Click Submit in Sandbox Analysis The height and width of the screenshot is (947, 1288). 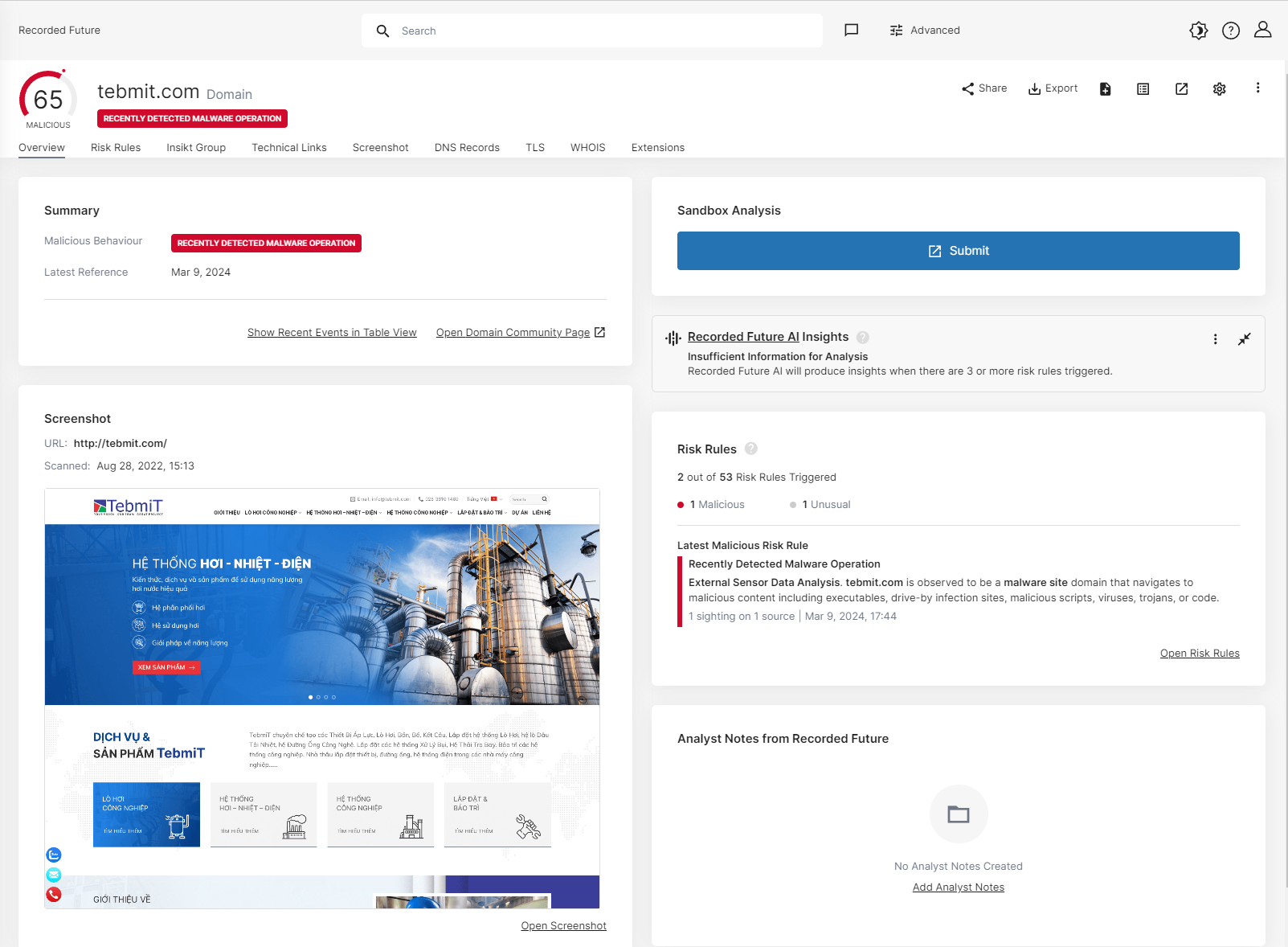coord(958,251)
